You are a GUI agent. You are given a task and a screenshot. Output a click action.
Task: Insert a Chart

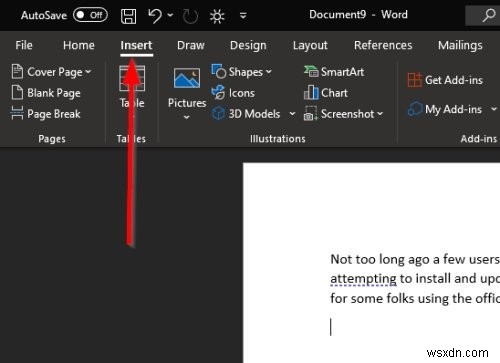pyautogui.click(x=326, y=93)
